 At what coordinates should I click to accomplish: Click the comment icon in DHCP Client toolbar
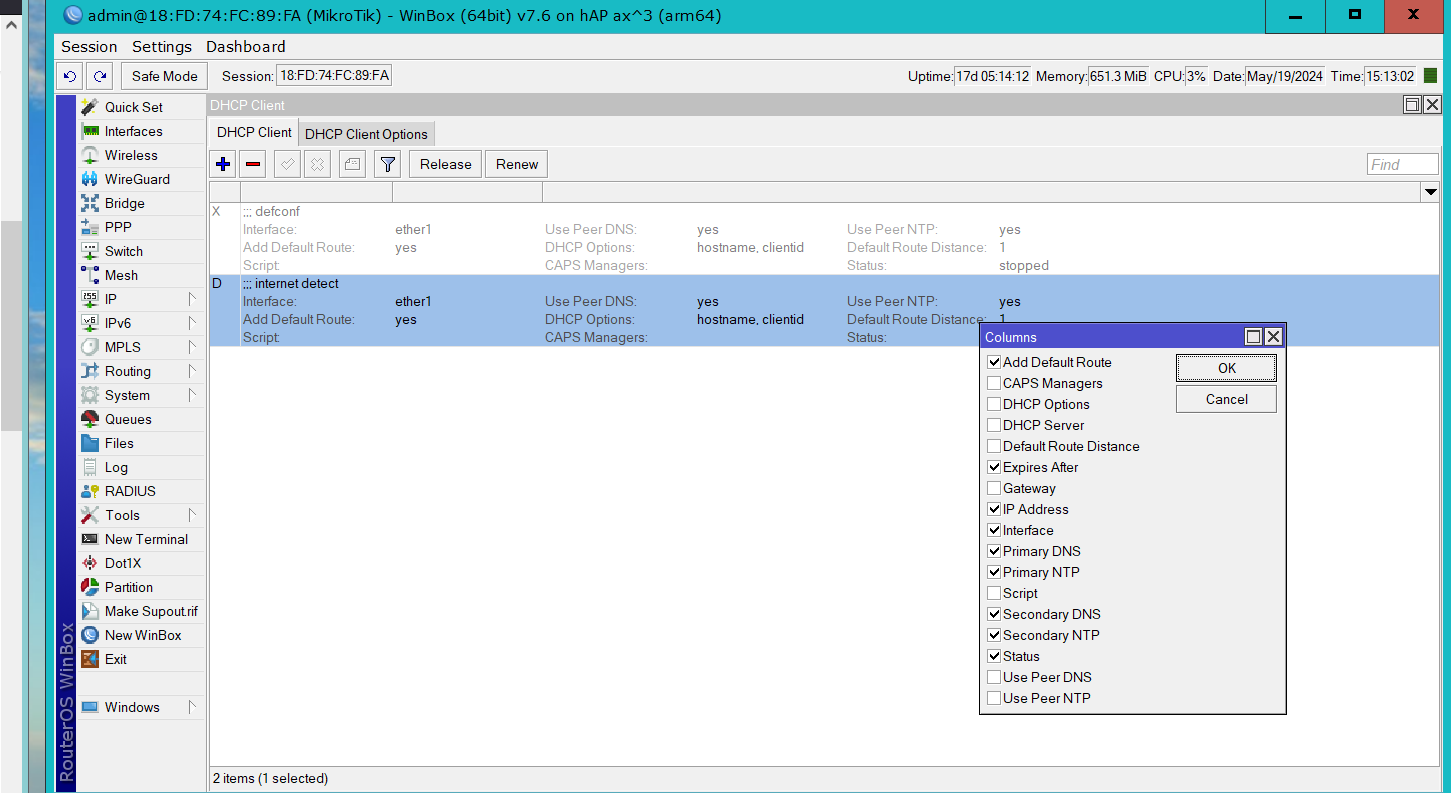point(351,163)
